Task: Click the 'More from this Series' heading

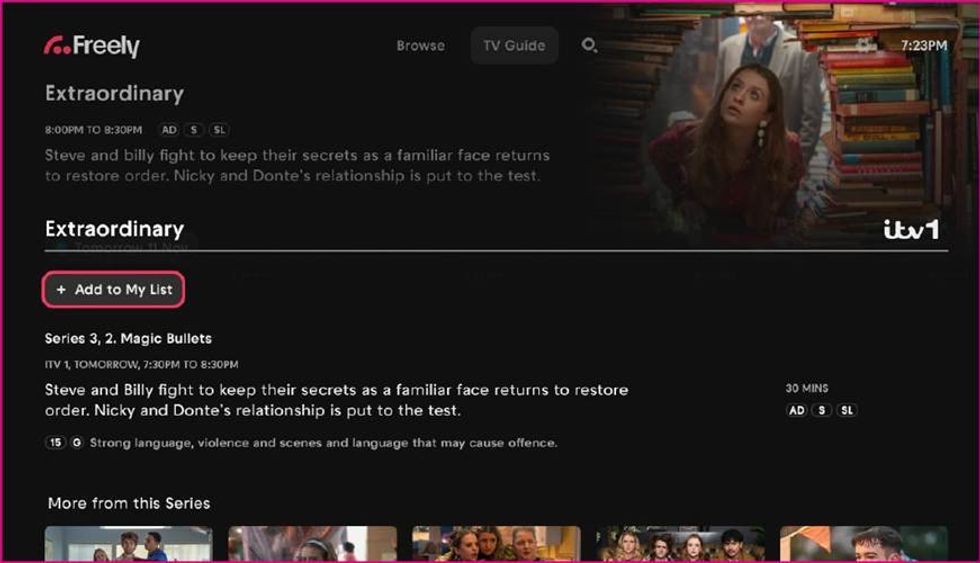Action: click(x=129, y=503)
